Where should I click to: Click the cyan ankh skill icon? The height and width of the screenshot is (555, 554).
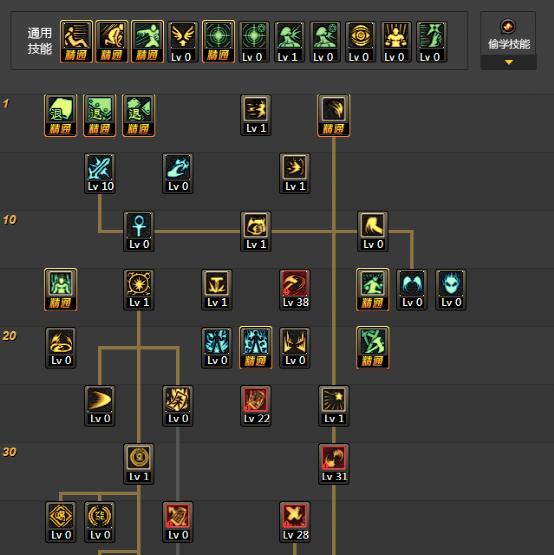click(x=139, y=231)
